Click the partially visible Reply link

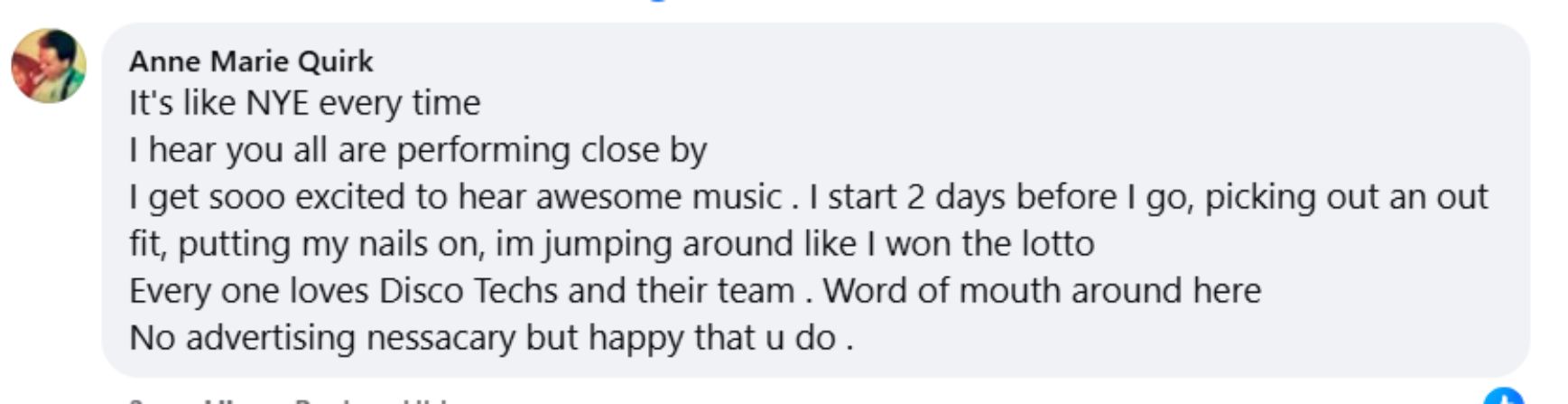[325, 400]
